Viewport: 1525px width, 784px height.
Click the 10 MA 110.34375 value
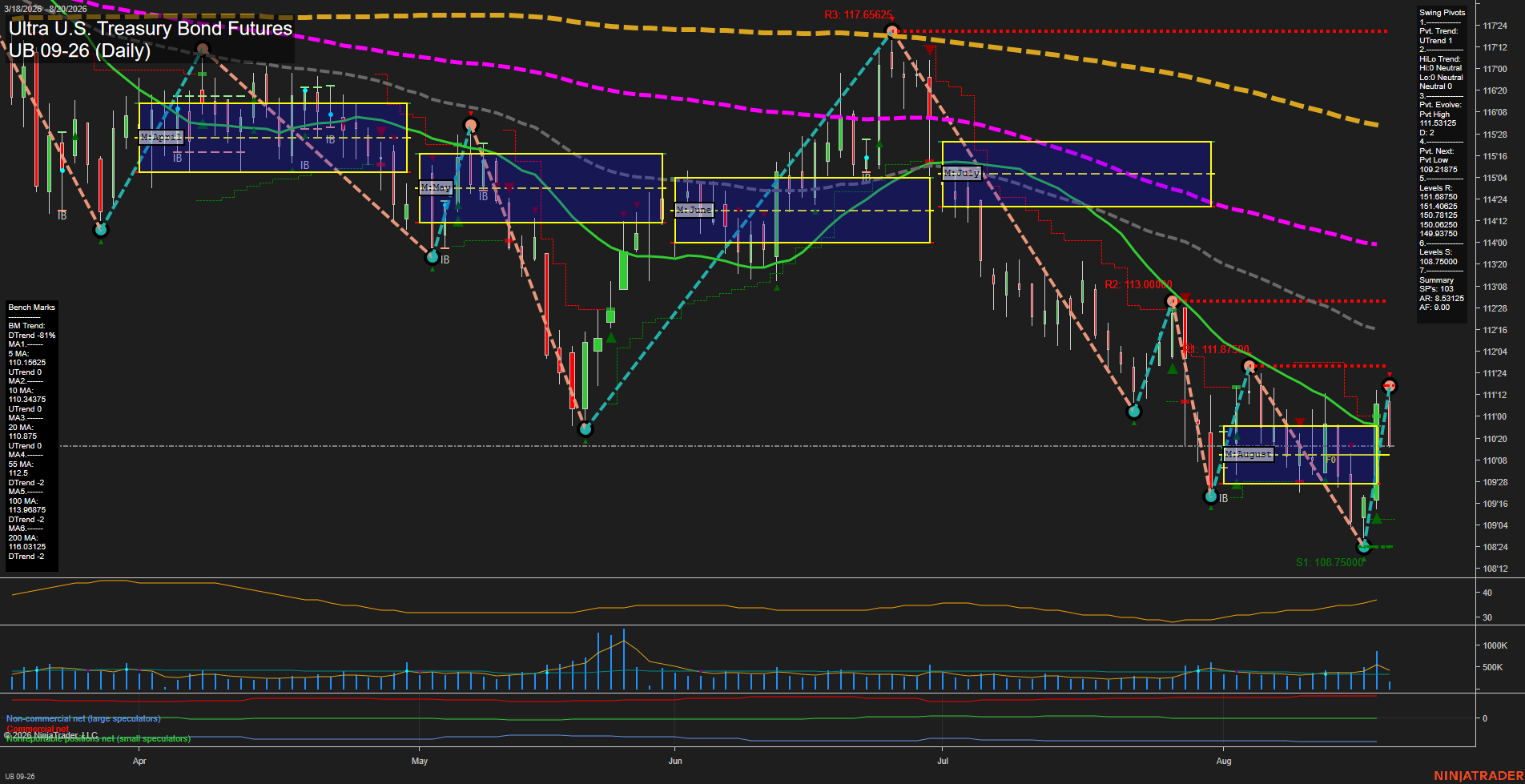pos(27,400)
